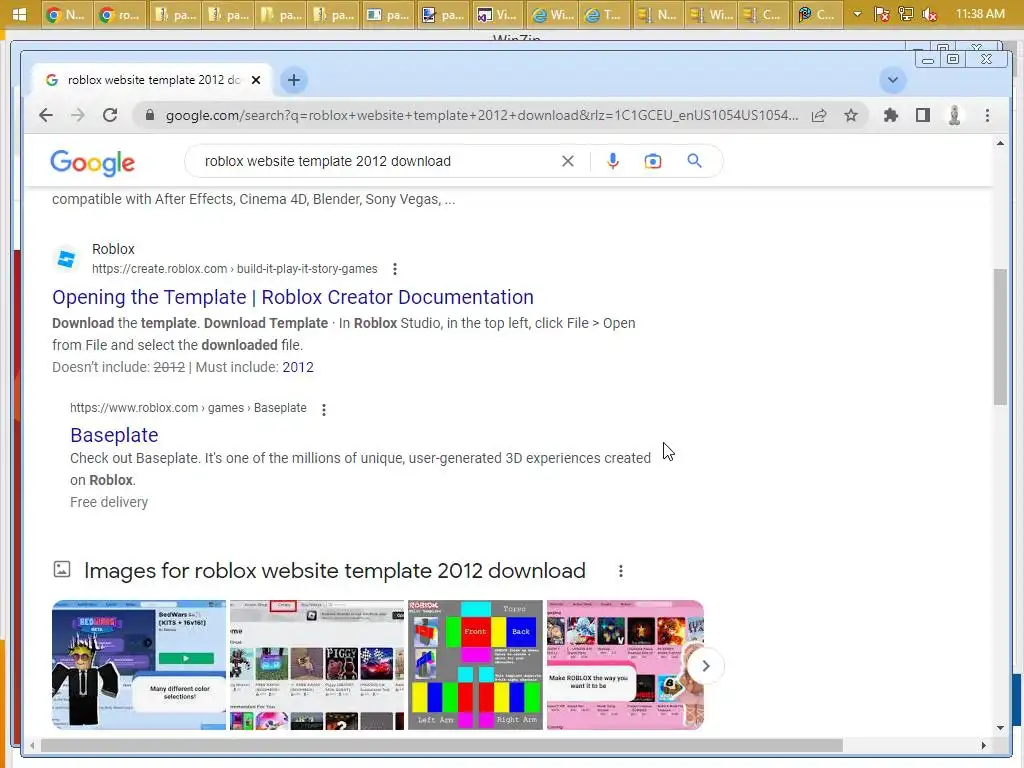Click Images for roblox website template heading
Viewport: 1024px width, 768px height.
tap(334, 571)
